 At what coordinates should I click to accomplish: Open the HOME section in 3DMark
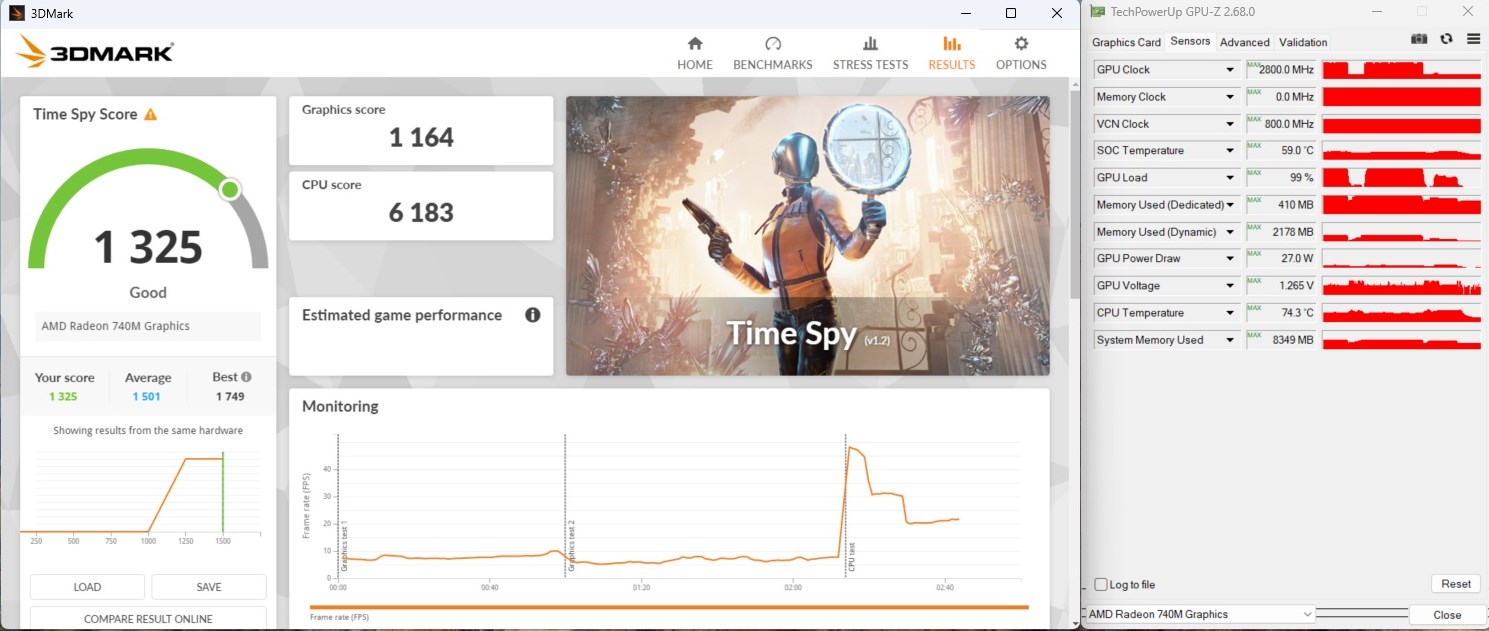coord(695,54)
